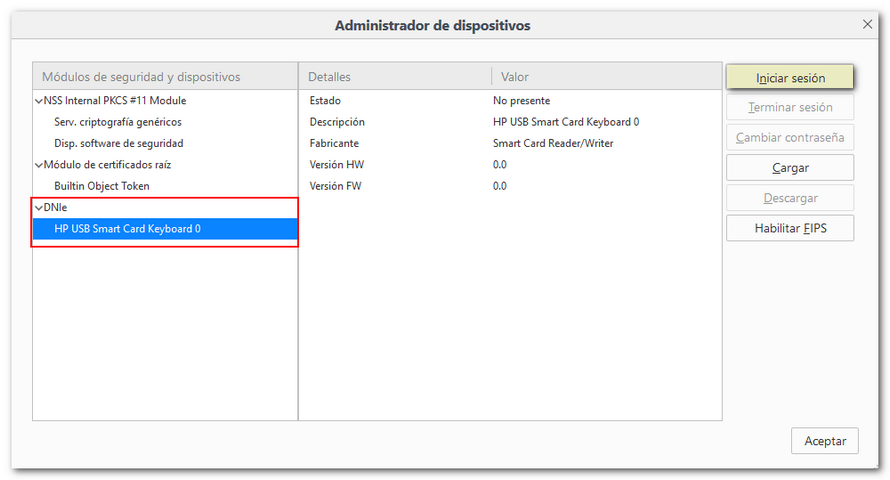The width and height of the screenshot is (890, 480).
Task: Click the Módulos de seguridad y dispositivos header
Action: pyautogui.click(x=165, y=77)
